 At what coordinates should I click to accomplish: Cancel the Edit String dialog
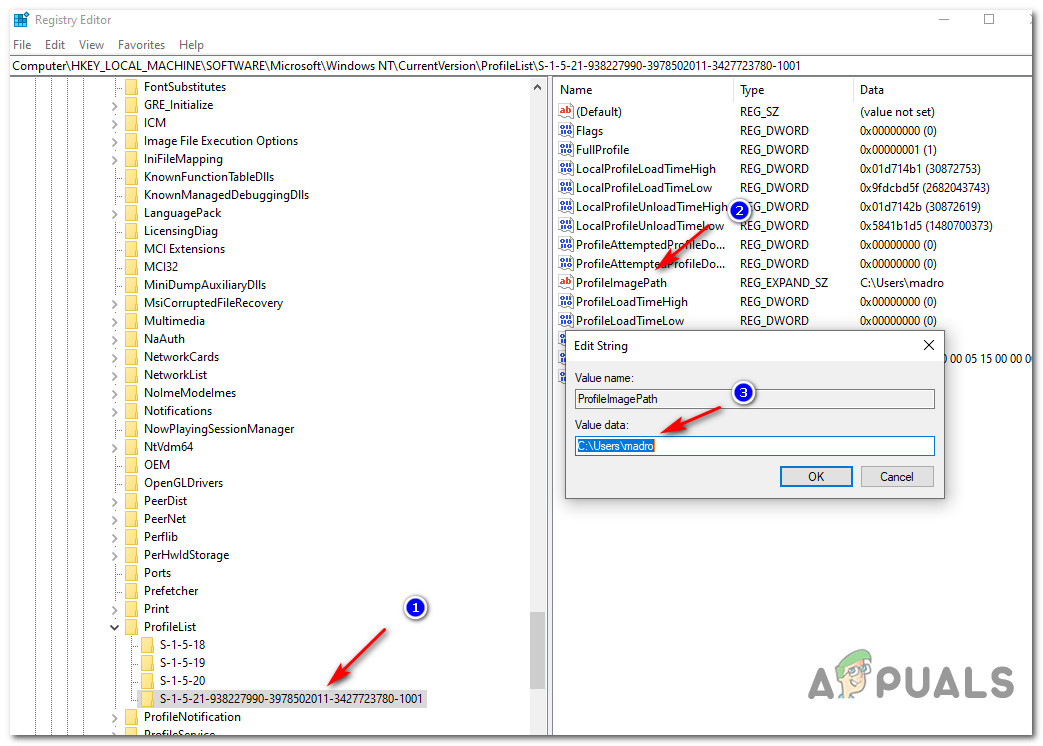(897, 476)
